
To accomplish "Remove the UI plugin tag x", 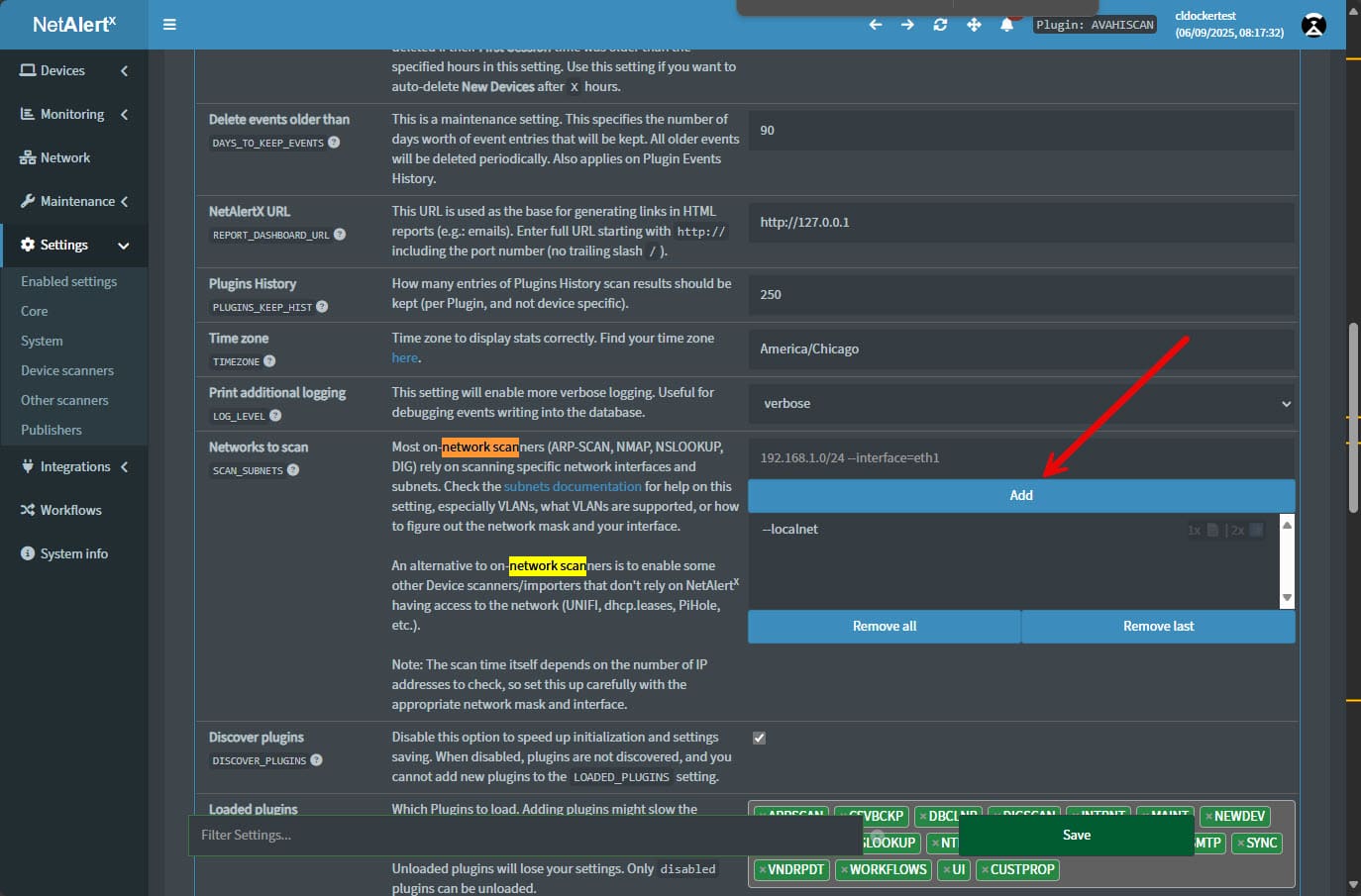I will click(947, 870).
